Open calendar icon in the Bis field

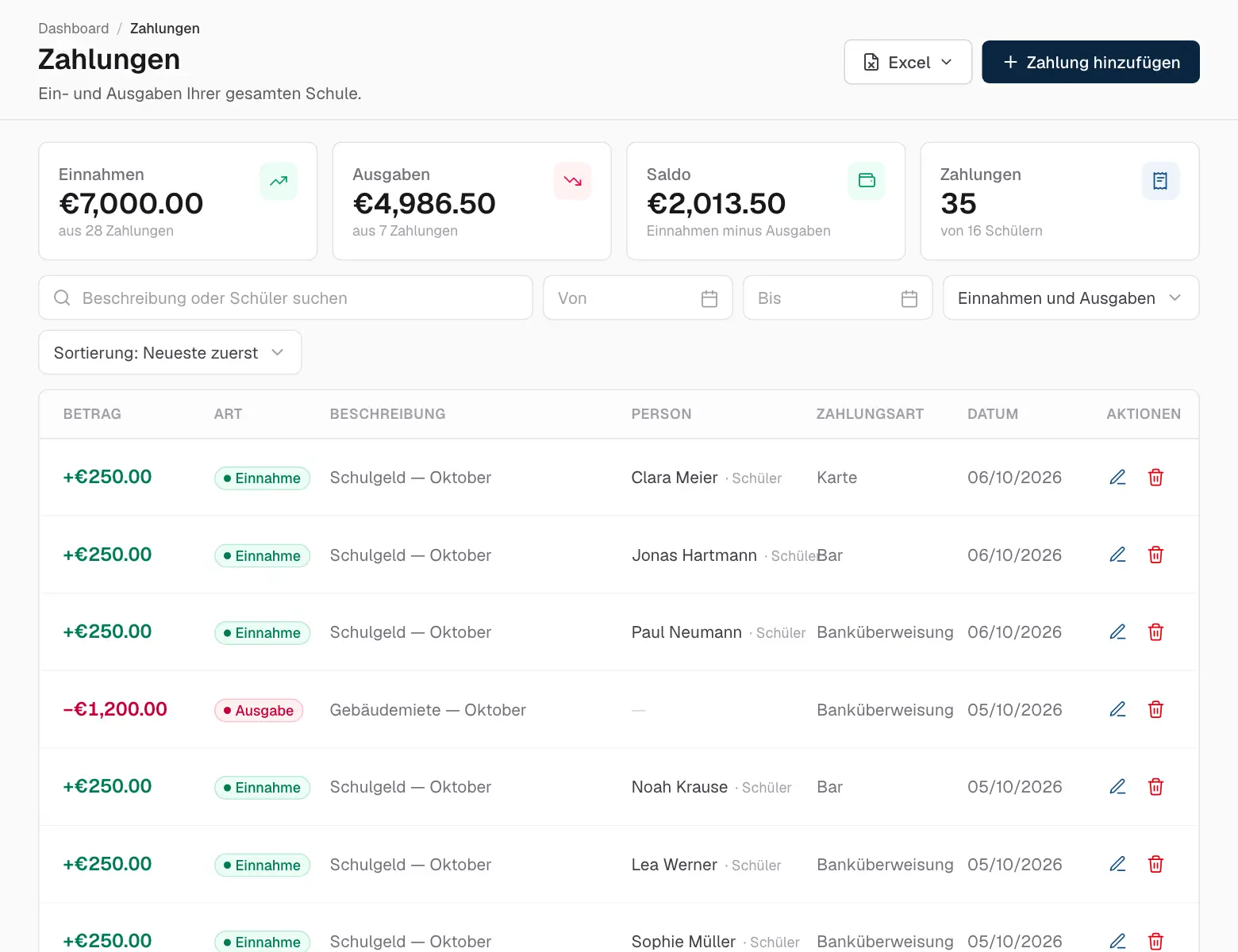pyautogui.click(x=909, y=298)
